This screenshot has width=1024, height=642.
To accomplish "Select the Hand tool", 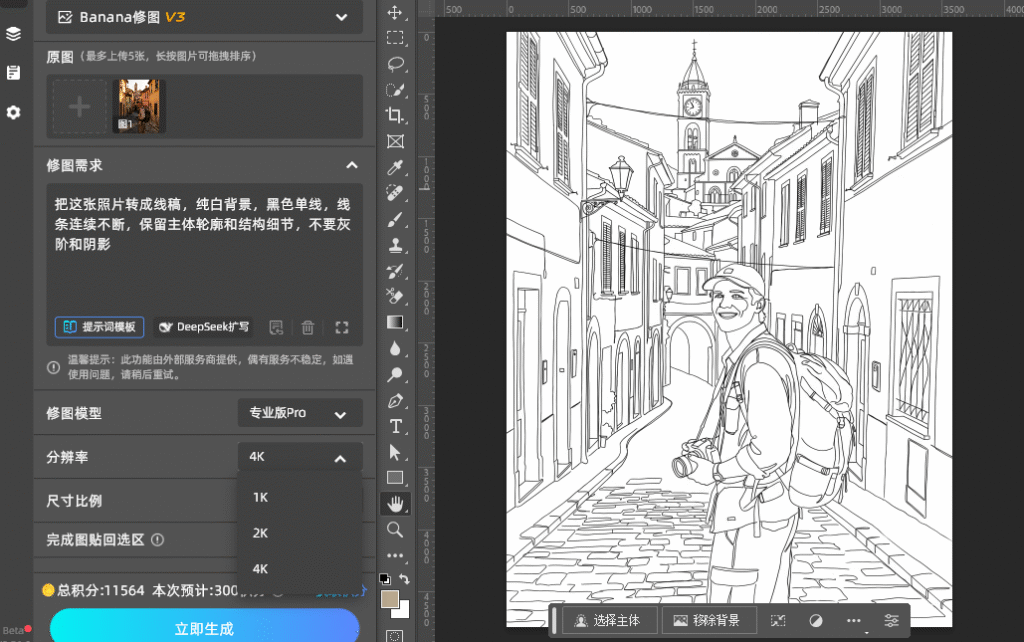I will coord(394,504).
